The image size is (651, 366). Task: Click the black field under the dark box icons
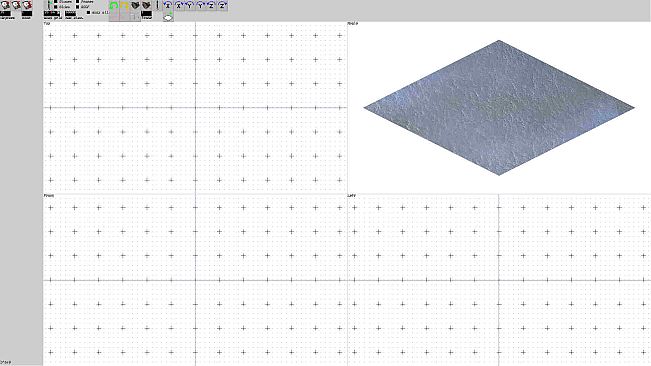click(147, 13)
